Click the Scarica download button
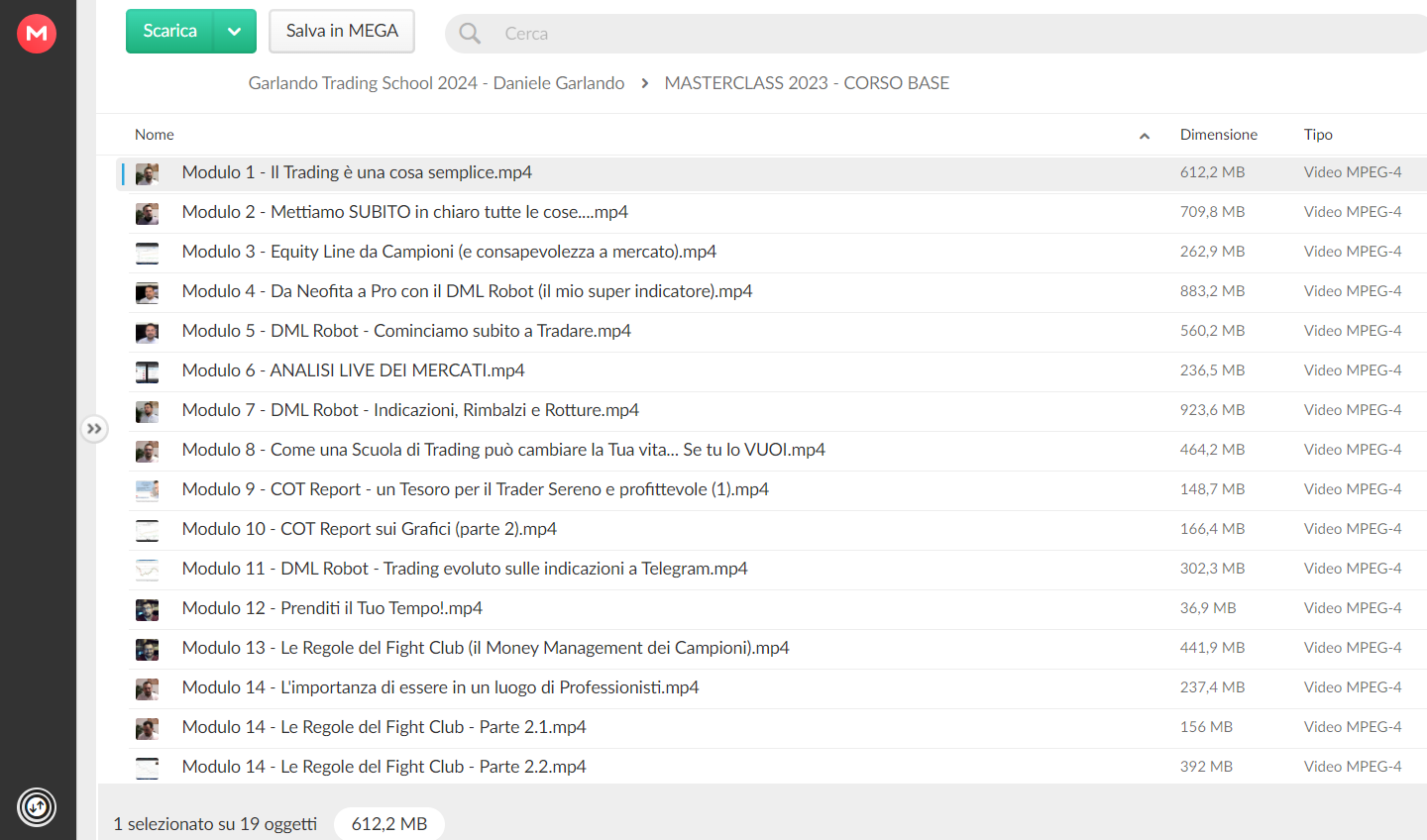Image resolution: width=1427 pixels, height=840 pixels. click(169, 32)
